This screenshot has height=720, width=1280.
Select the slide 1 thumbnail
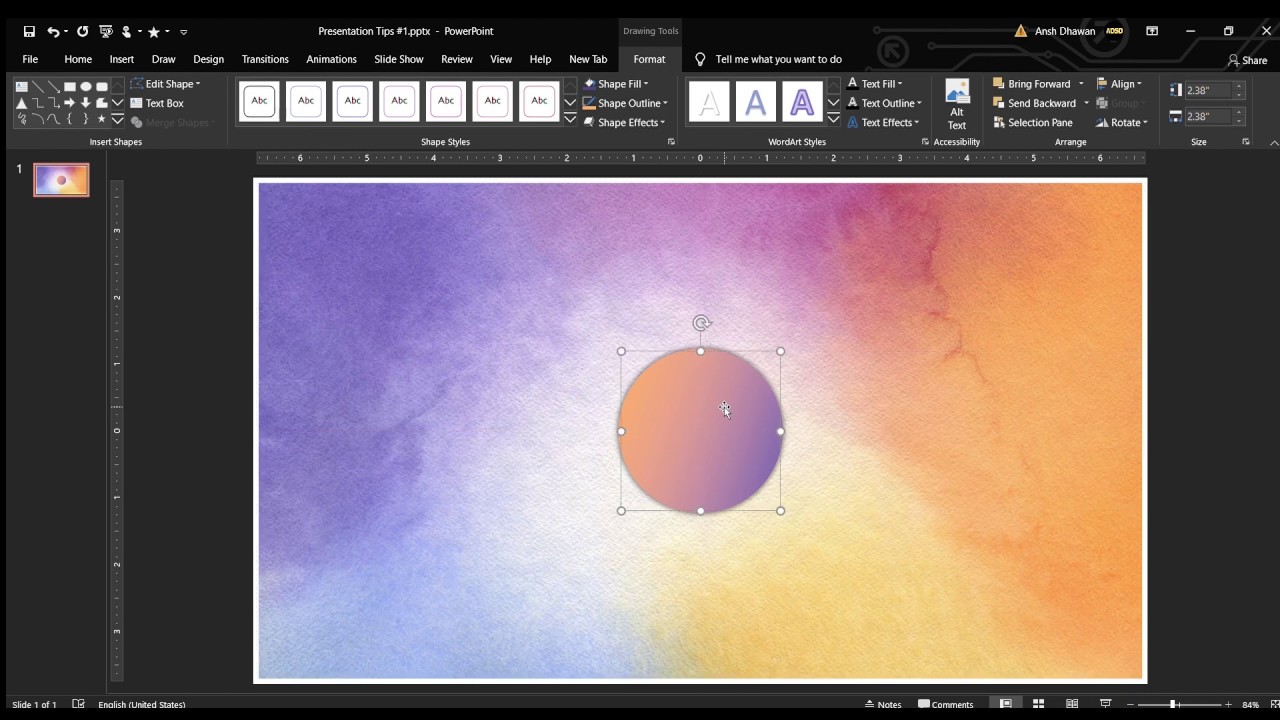click(x=61, y=180)
